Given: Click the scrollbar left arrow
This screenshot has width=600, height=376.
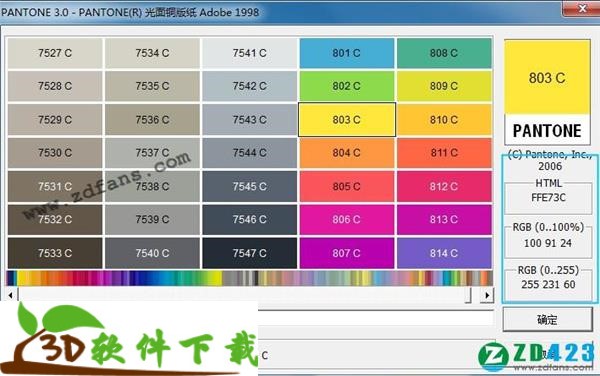Looking at the screenshot, I should coord(11,295).
